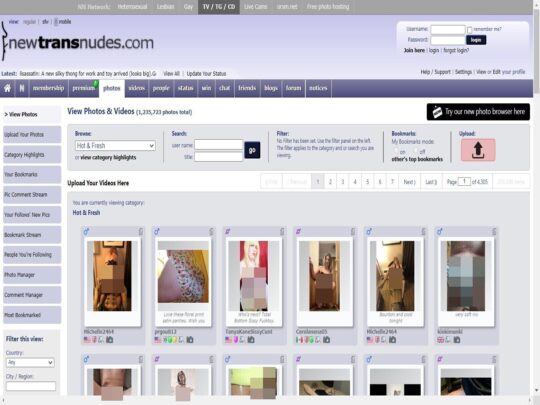The width and height of the screenshot is (540, 405).
Task: Check the remember me checkbox
Action: (x=469, y=30)
